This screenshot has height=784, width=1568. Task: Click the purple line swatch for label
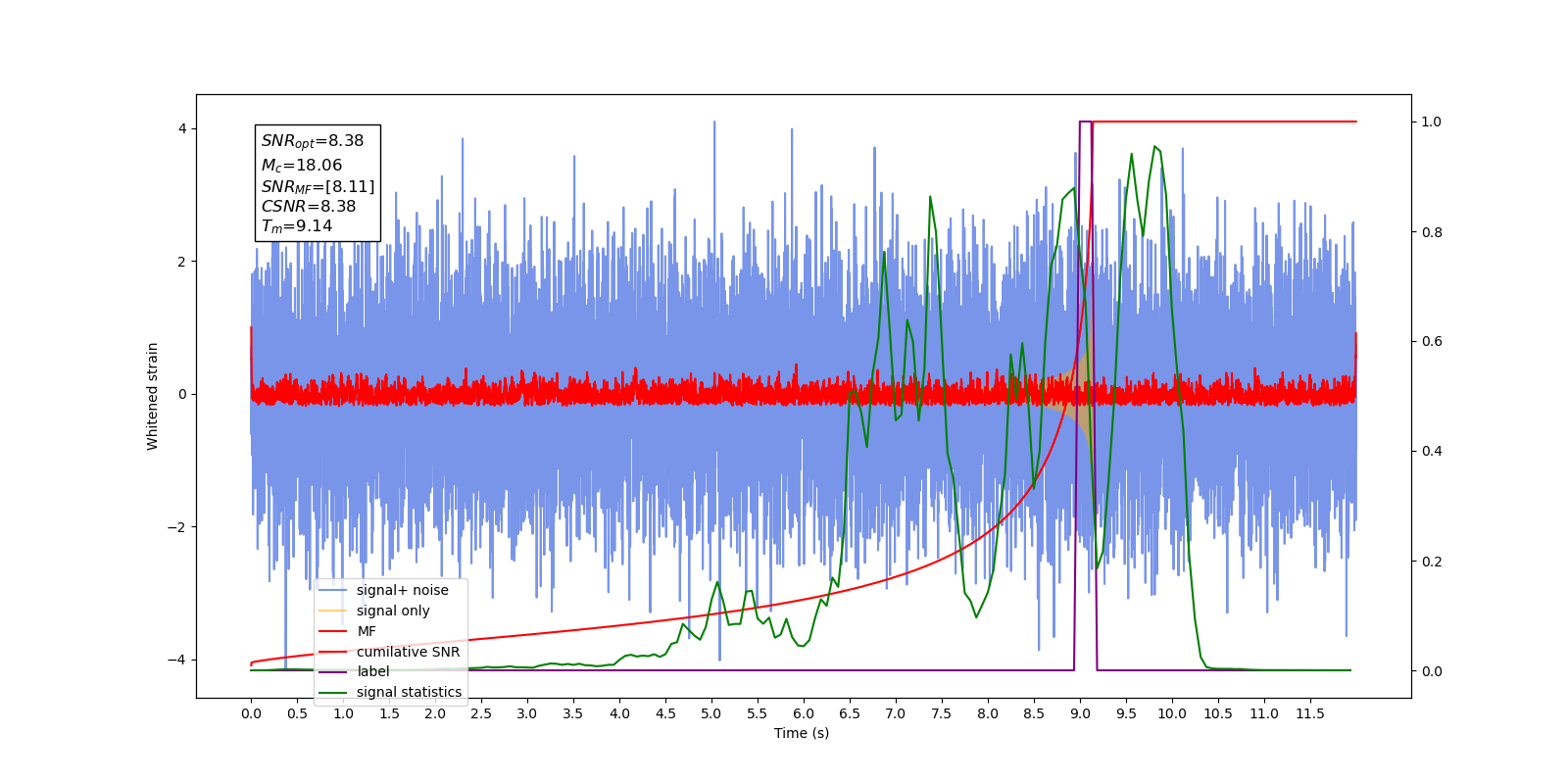(x=333, y=671)
